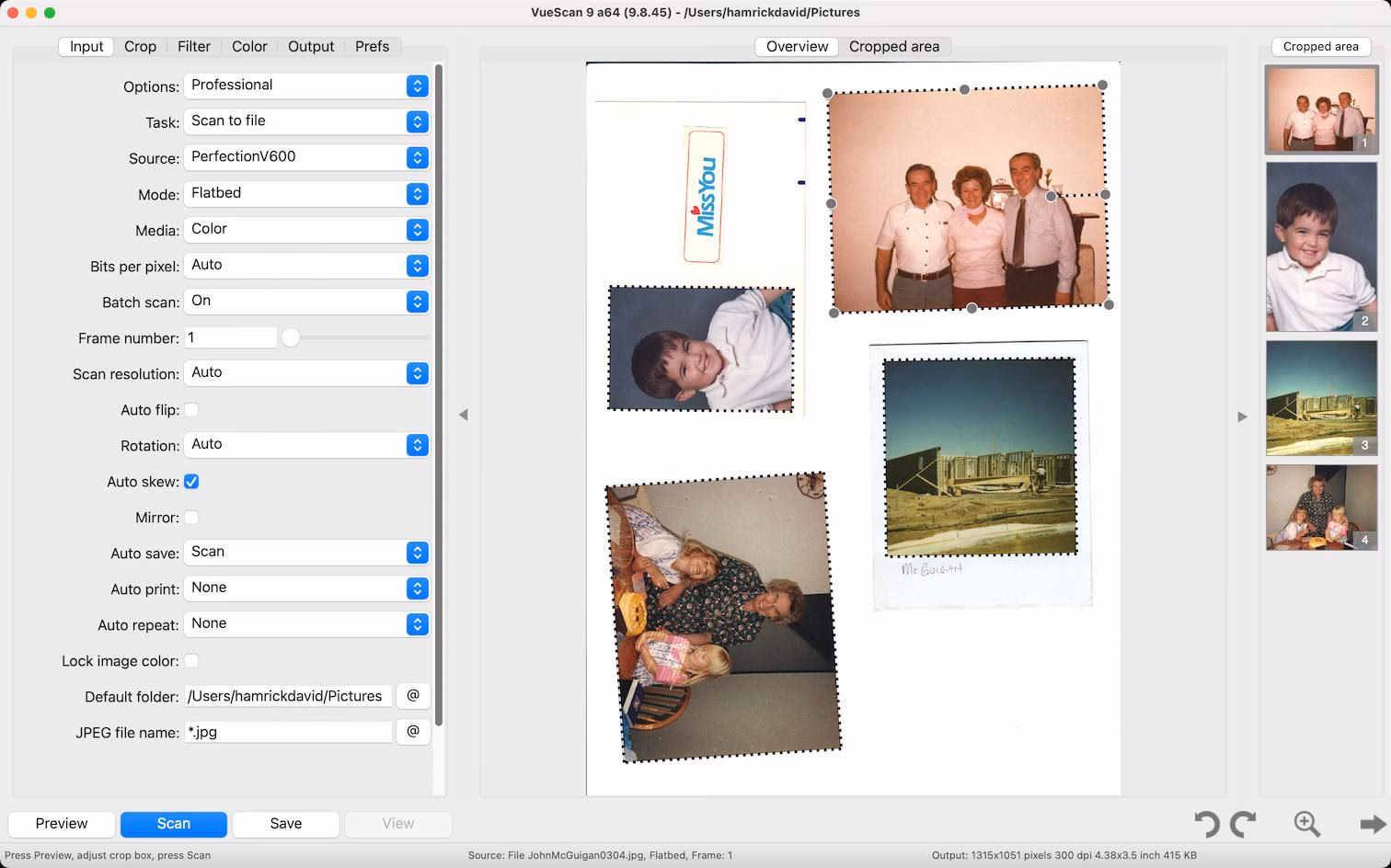This screenshot has width=1391, height=868.
Task: Select cropped thumbnail number 3
Action: click(x=1321, y=398)
